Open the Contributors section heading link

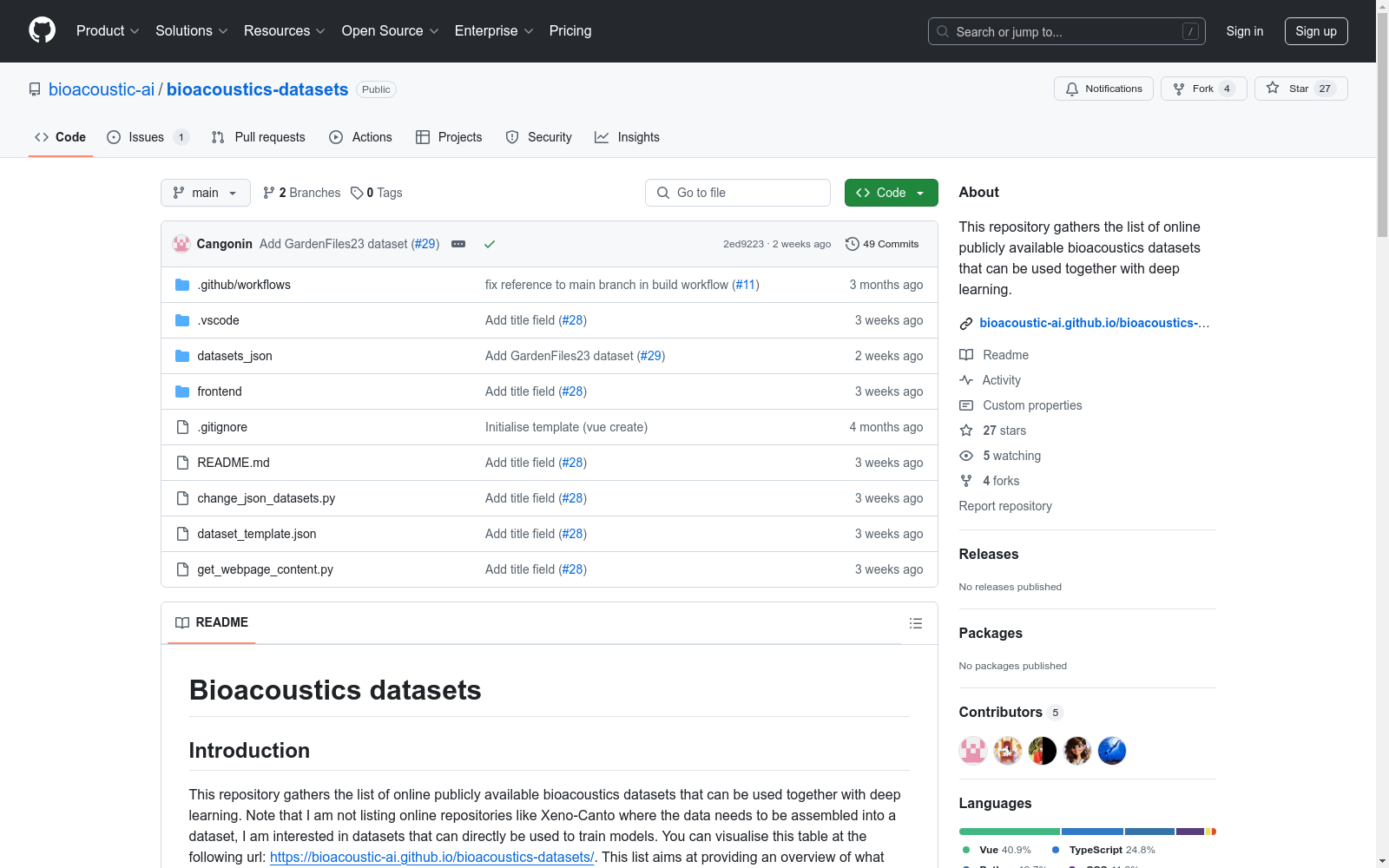tap(1011, 712)
